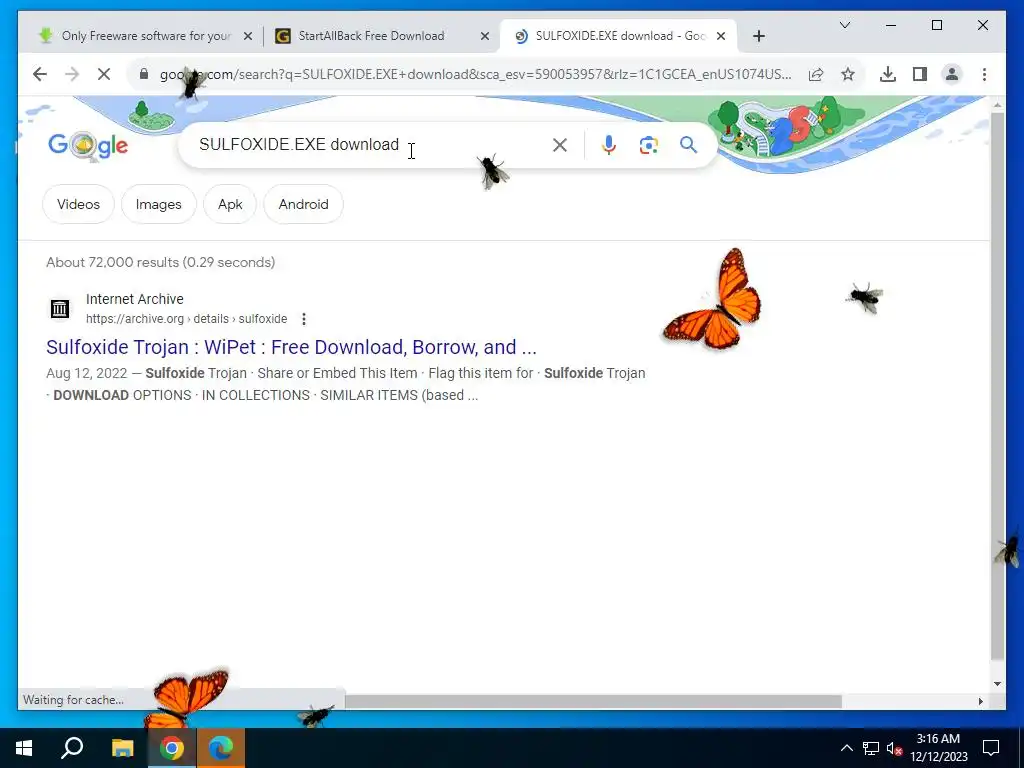
Task: Click horizontal scrollbar right arrow
Action: [x=980, y=701]
